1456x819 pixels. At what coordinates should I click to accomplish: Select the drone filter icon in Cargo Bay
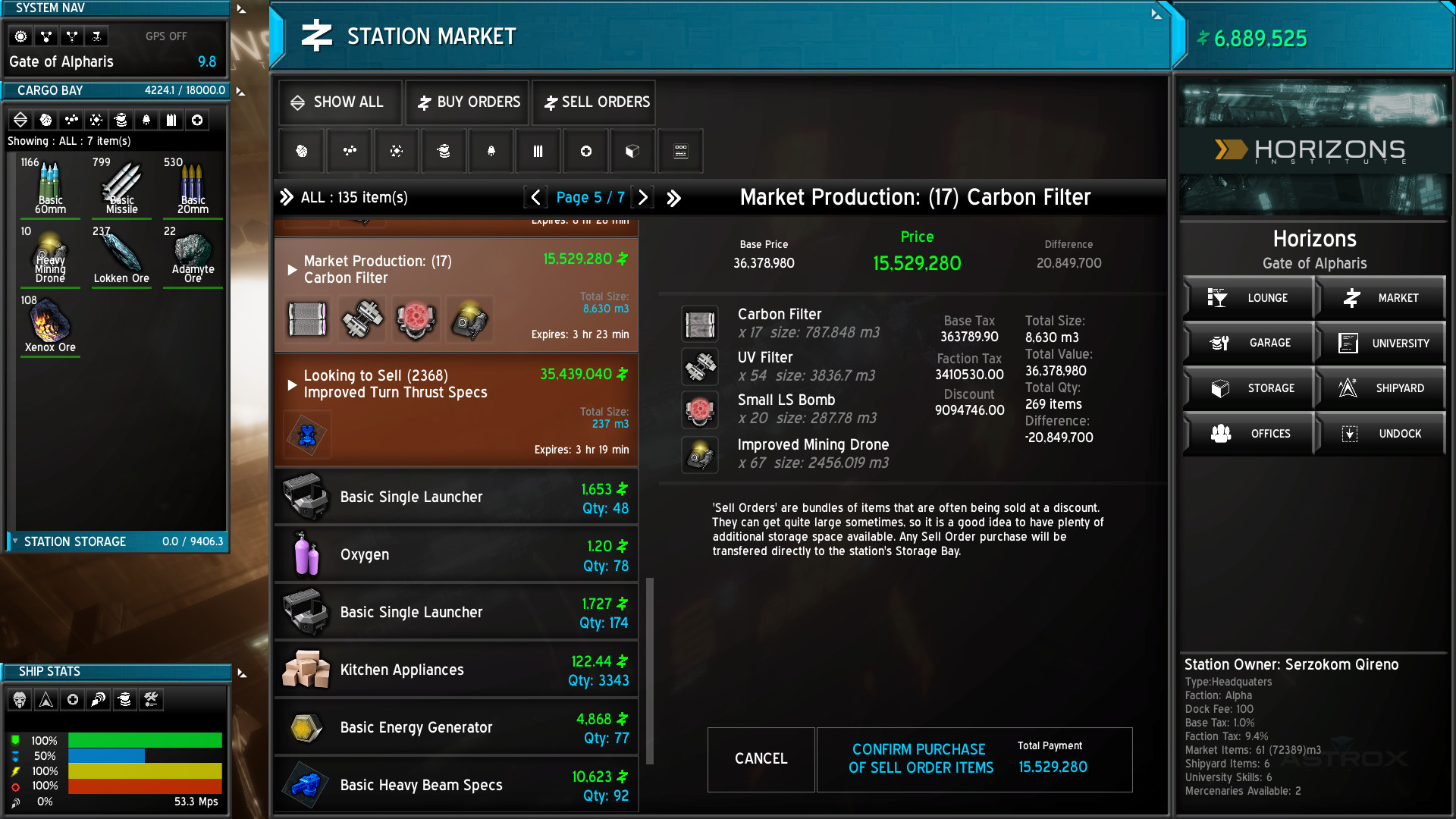(121, 120)
